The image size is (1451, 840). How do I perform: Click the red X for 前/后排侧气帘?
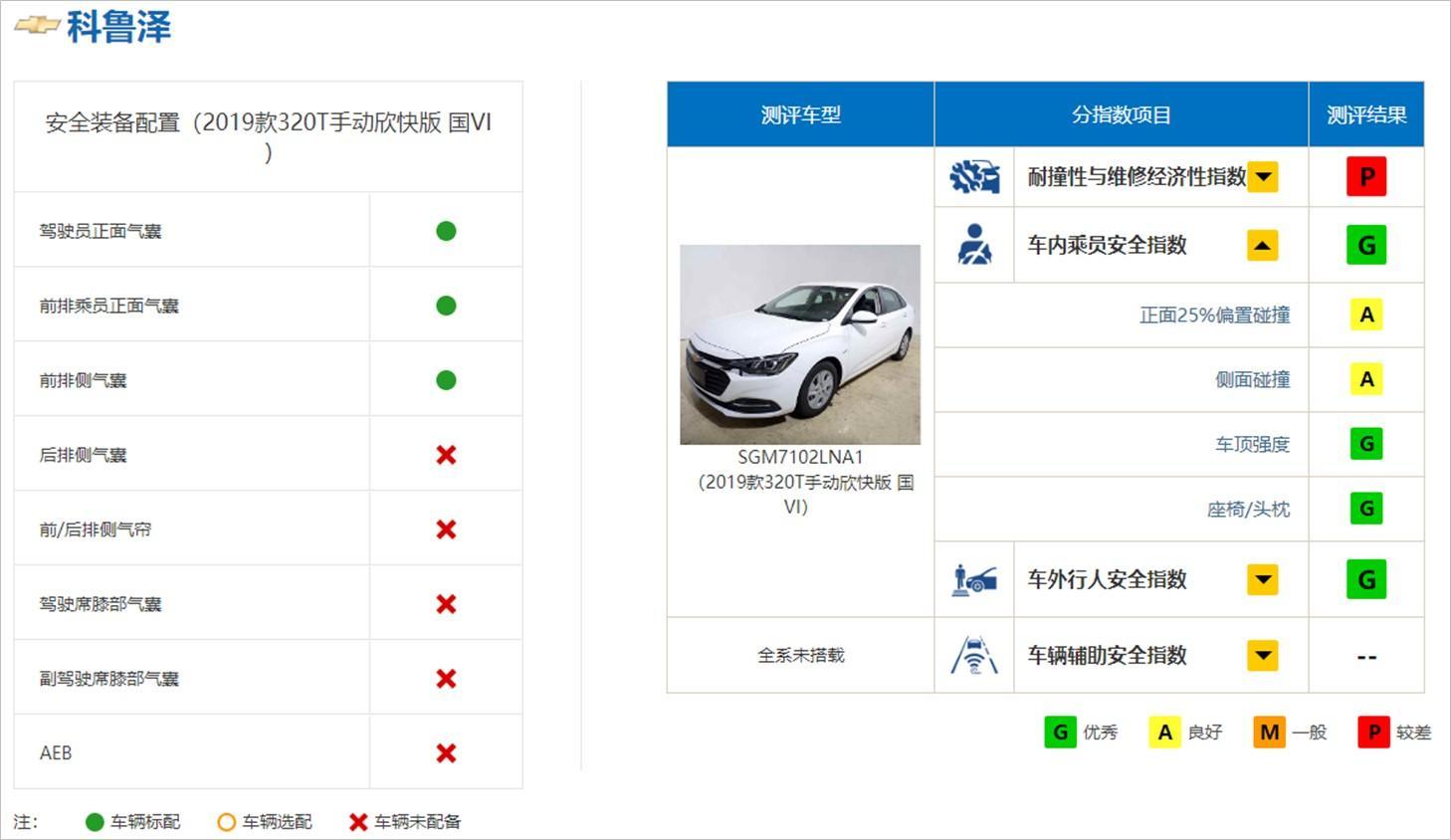point(446,529)
